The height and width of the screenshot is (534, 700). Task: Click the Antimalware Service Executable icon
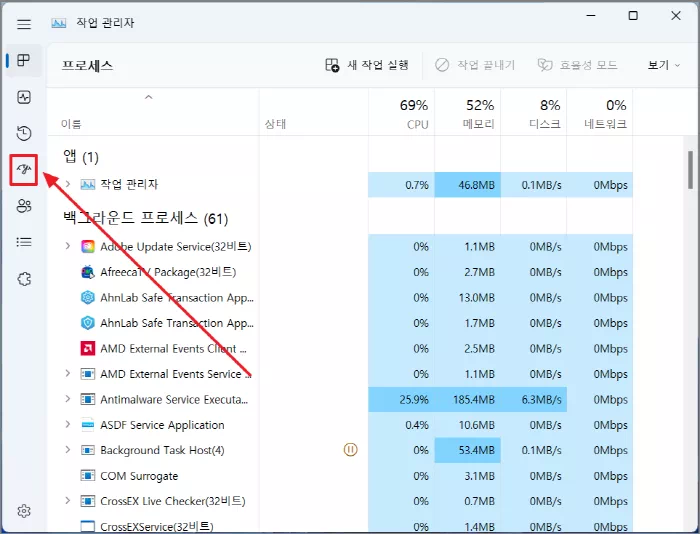pyautogui.click(x=88, y=399)
